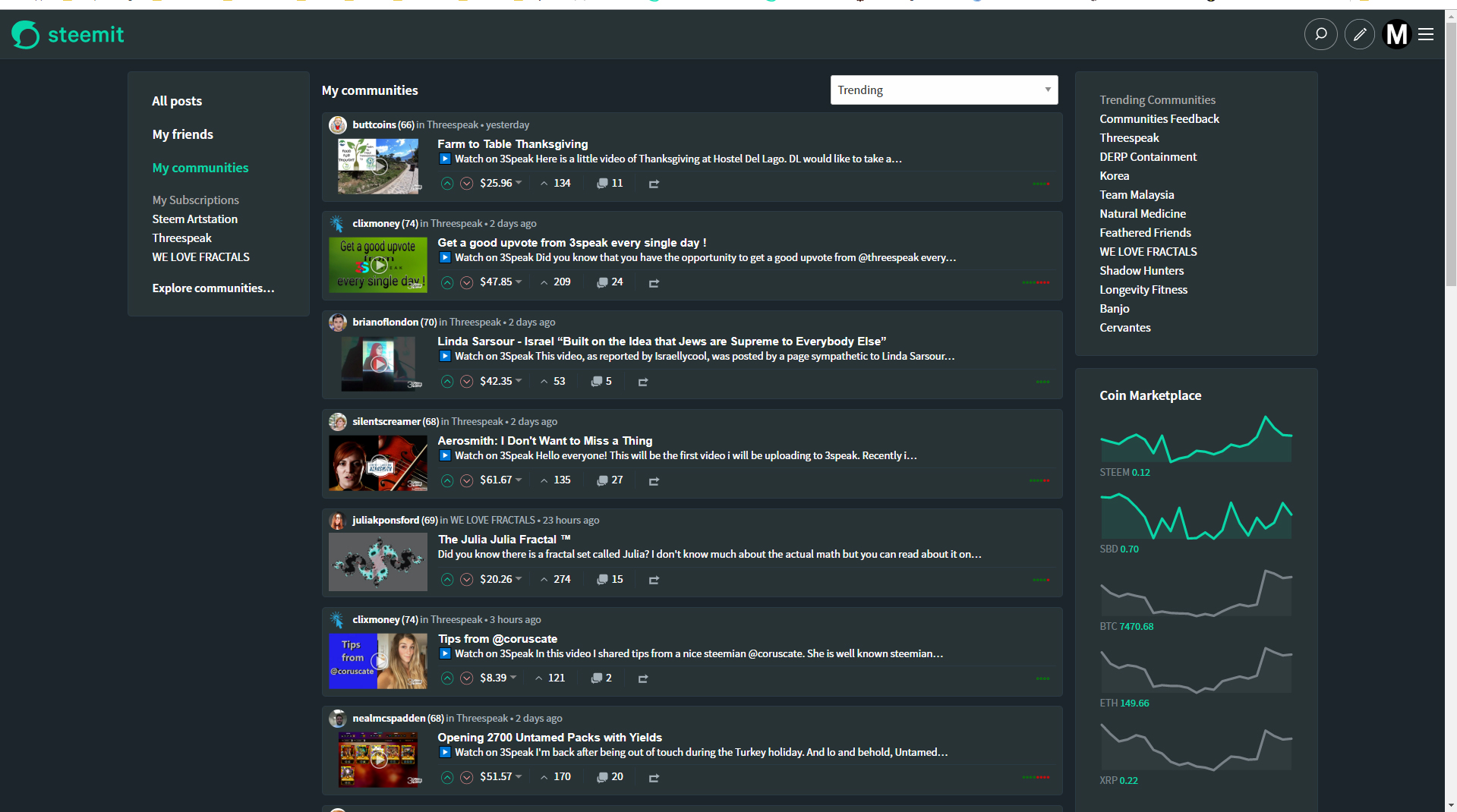Image resolution: width=1457 pixels, height=812 pixels.
Task: Upvote the Get a good upvote post
Action: (447, 282)
